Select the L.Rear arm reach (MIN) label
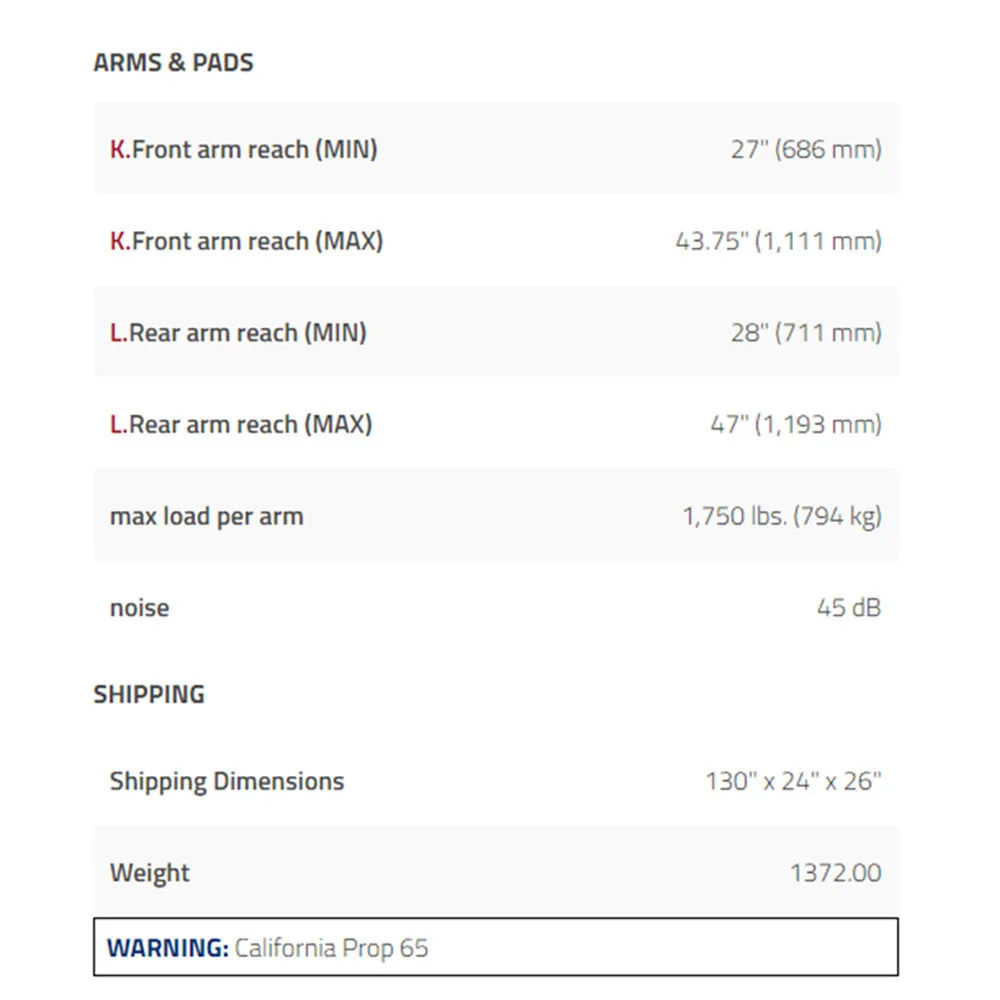1000x1000 pixels. (x=238, y=333)
